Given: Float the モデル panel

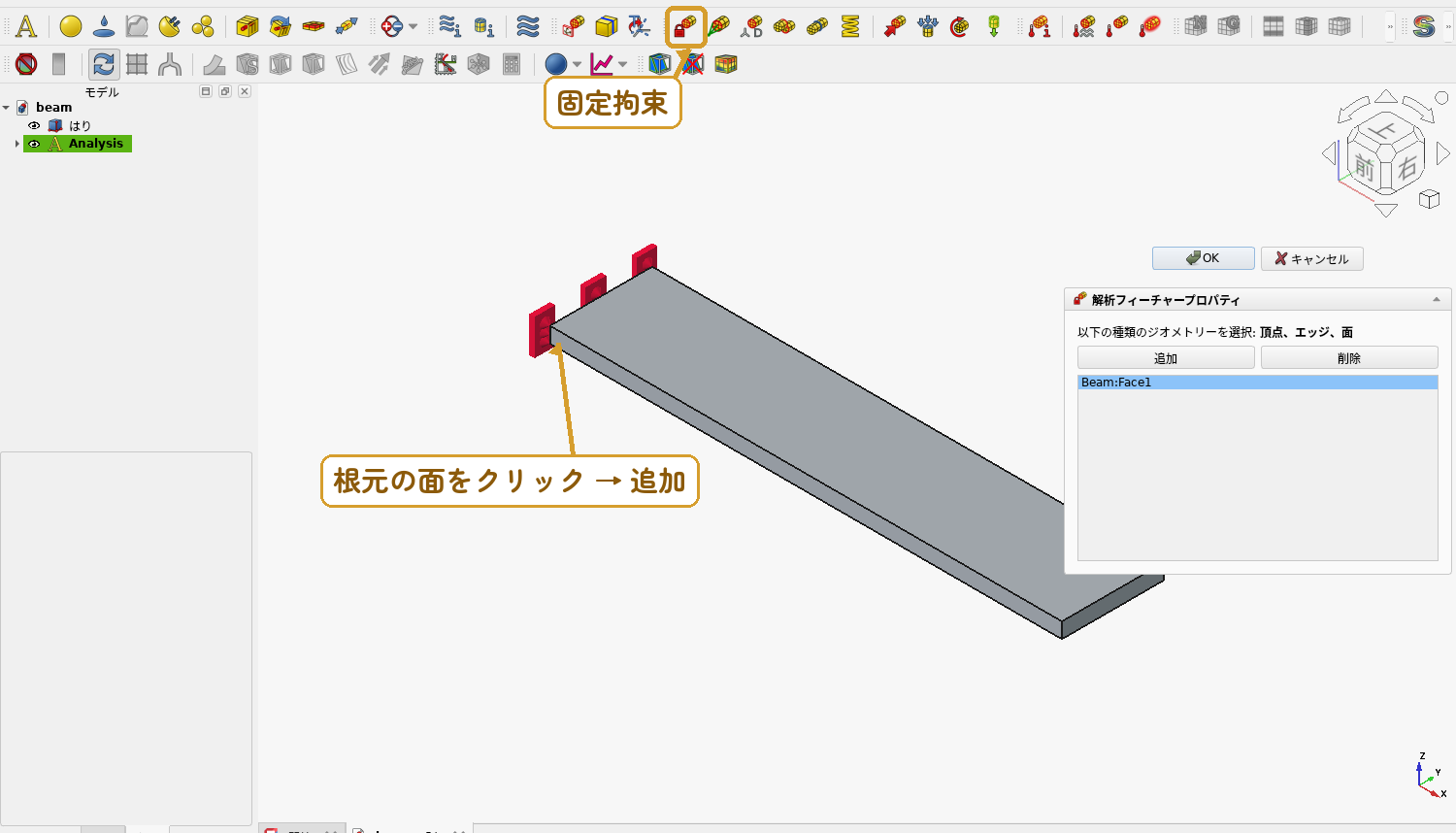Looking at the screenshot, I should 225,91.
